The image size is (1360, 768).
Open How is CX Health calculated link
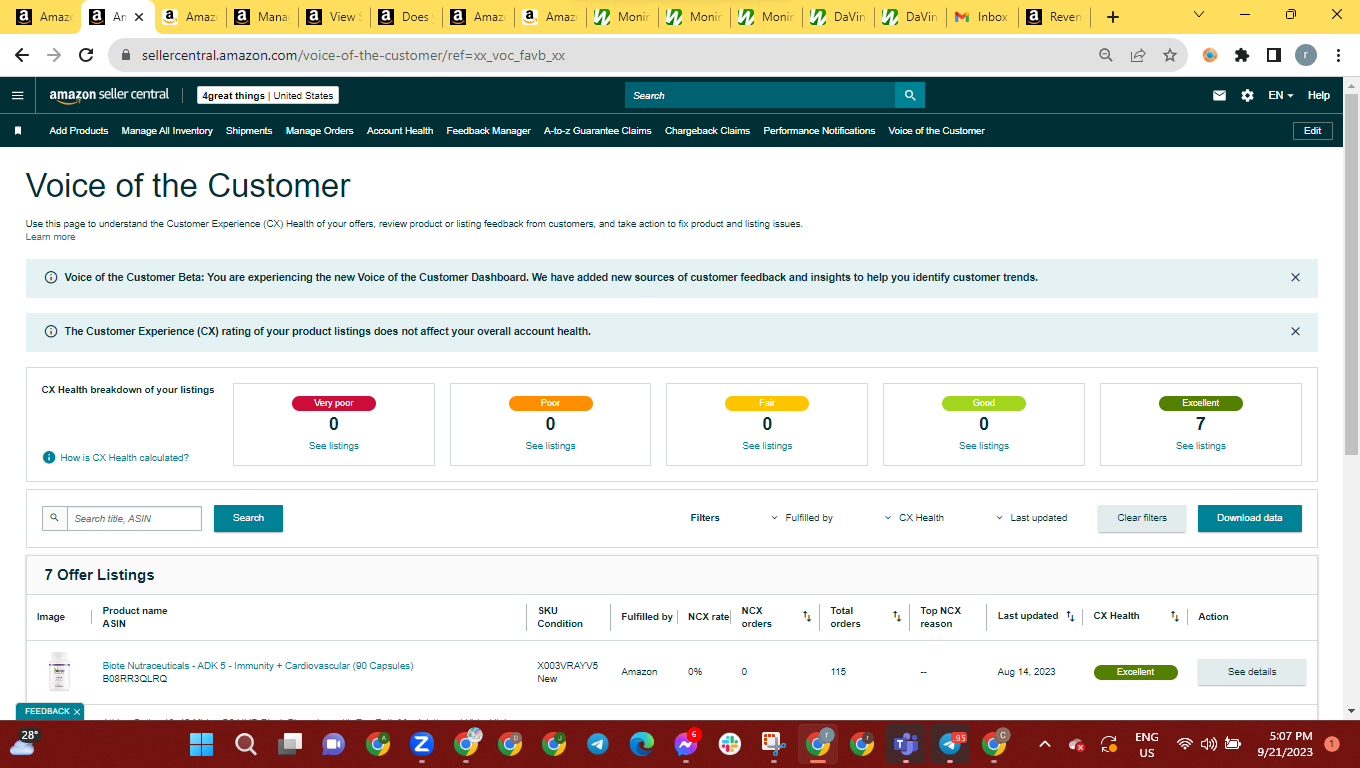point(124,458)
